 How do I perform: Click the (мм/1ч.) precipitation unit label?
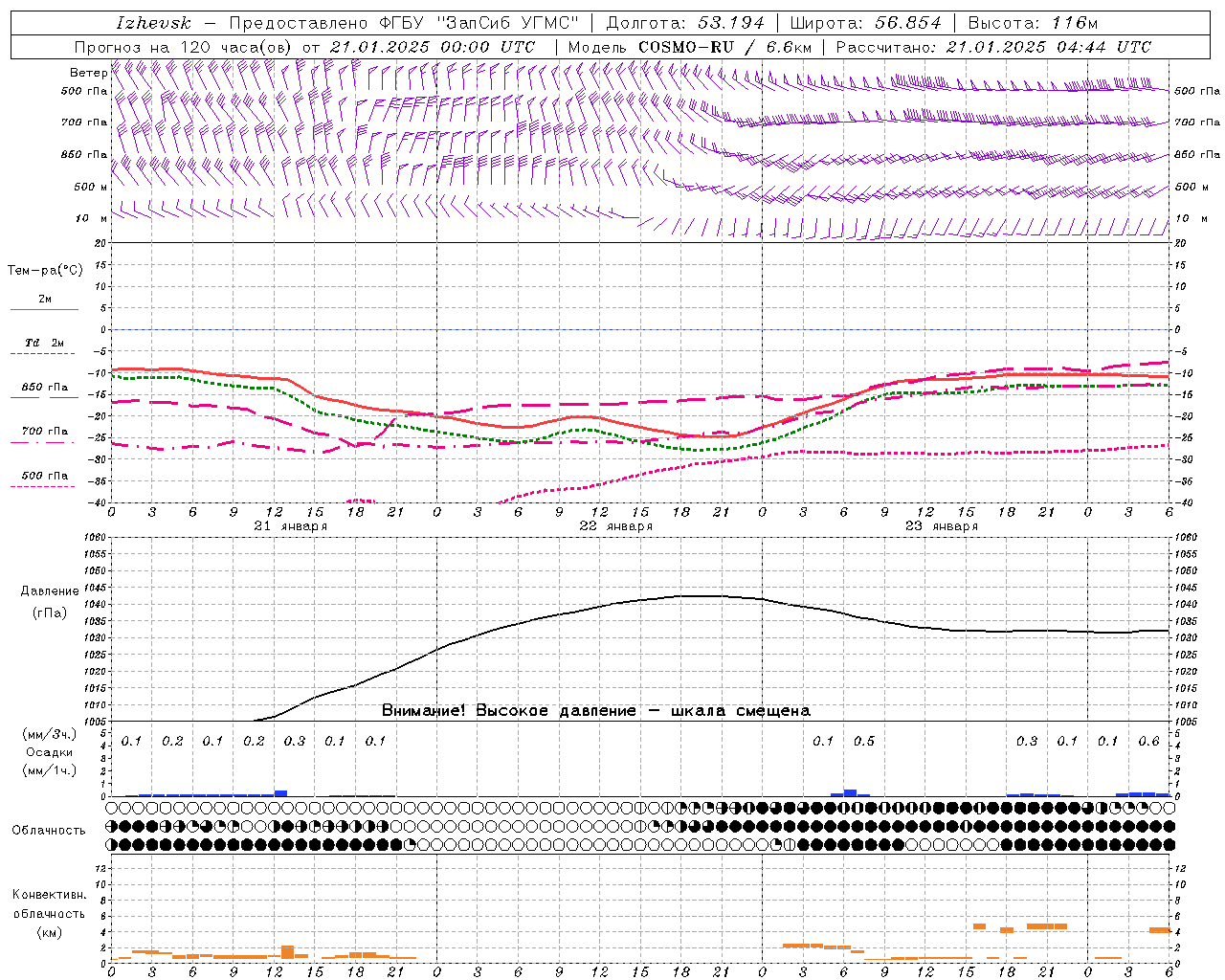(50, 770)
